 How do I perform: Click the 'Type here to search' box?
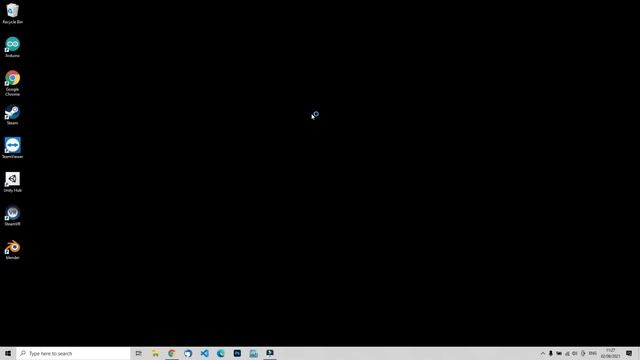coord(73,353)
